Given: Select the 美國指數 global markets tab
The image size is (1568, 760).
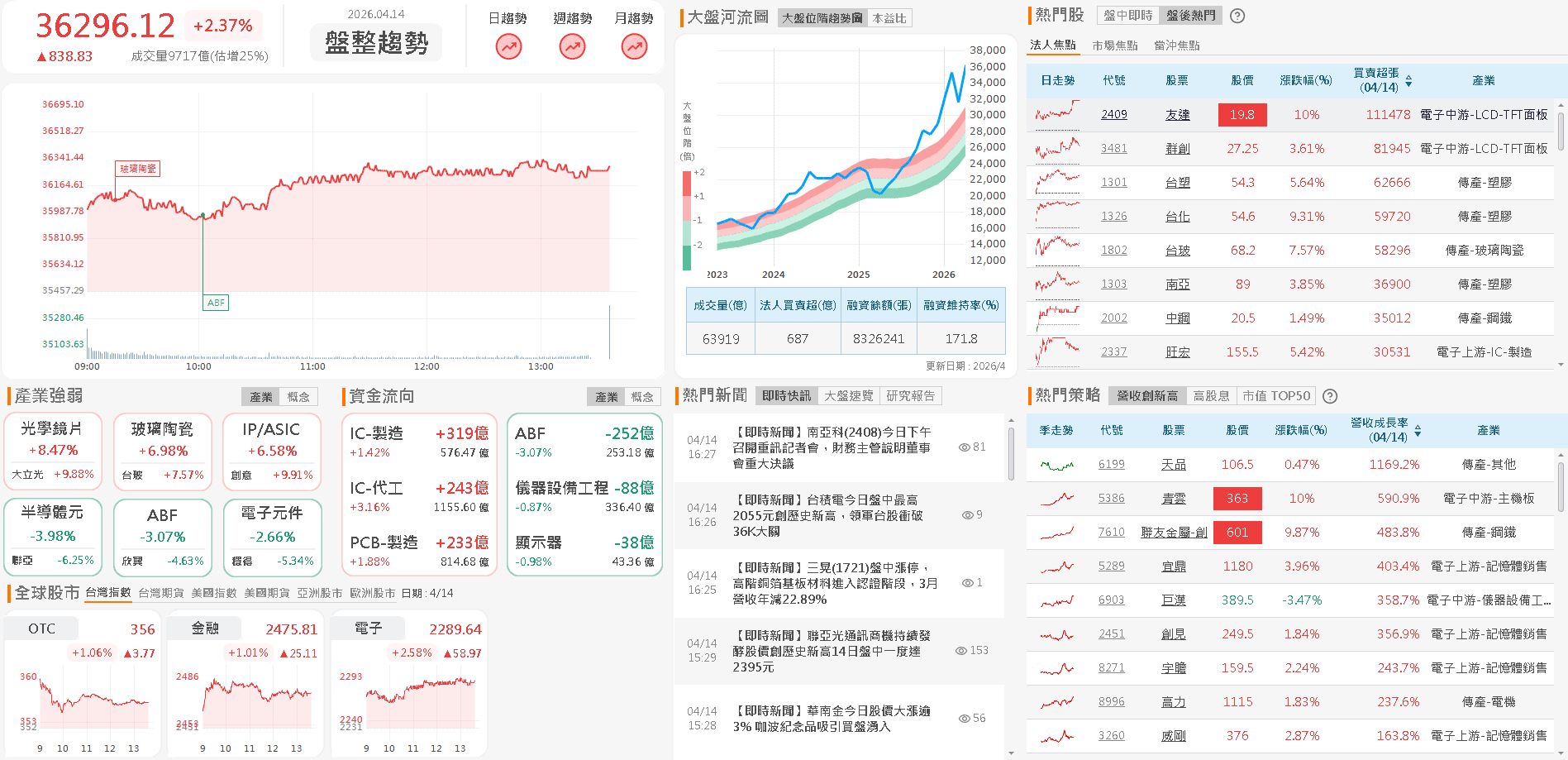Looking at the screenshot, I should coord(214,593).
